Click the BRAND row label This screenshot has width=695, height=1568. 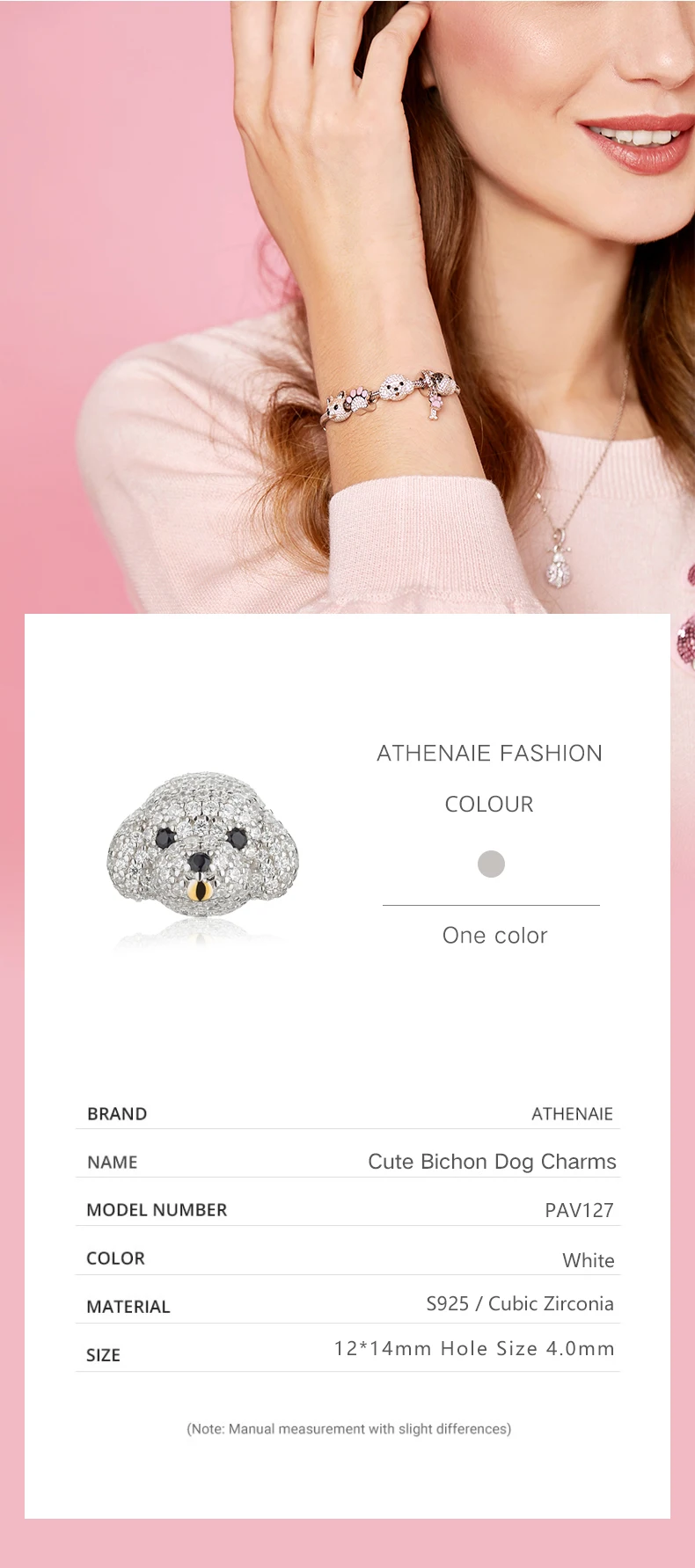pyautogui.click(x=117, y=1113)
